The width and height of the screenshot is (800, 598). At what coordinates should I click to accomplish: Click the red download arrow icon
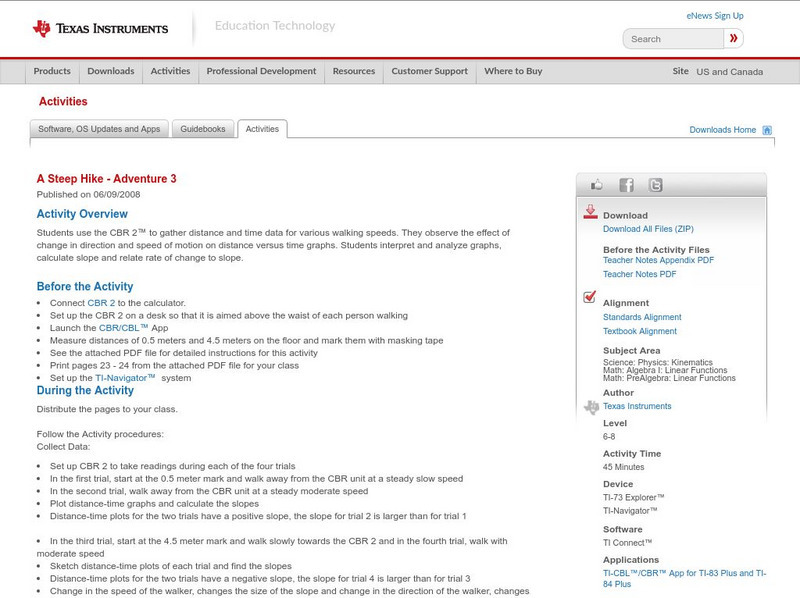coord(590,212)
